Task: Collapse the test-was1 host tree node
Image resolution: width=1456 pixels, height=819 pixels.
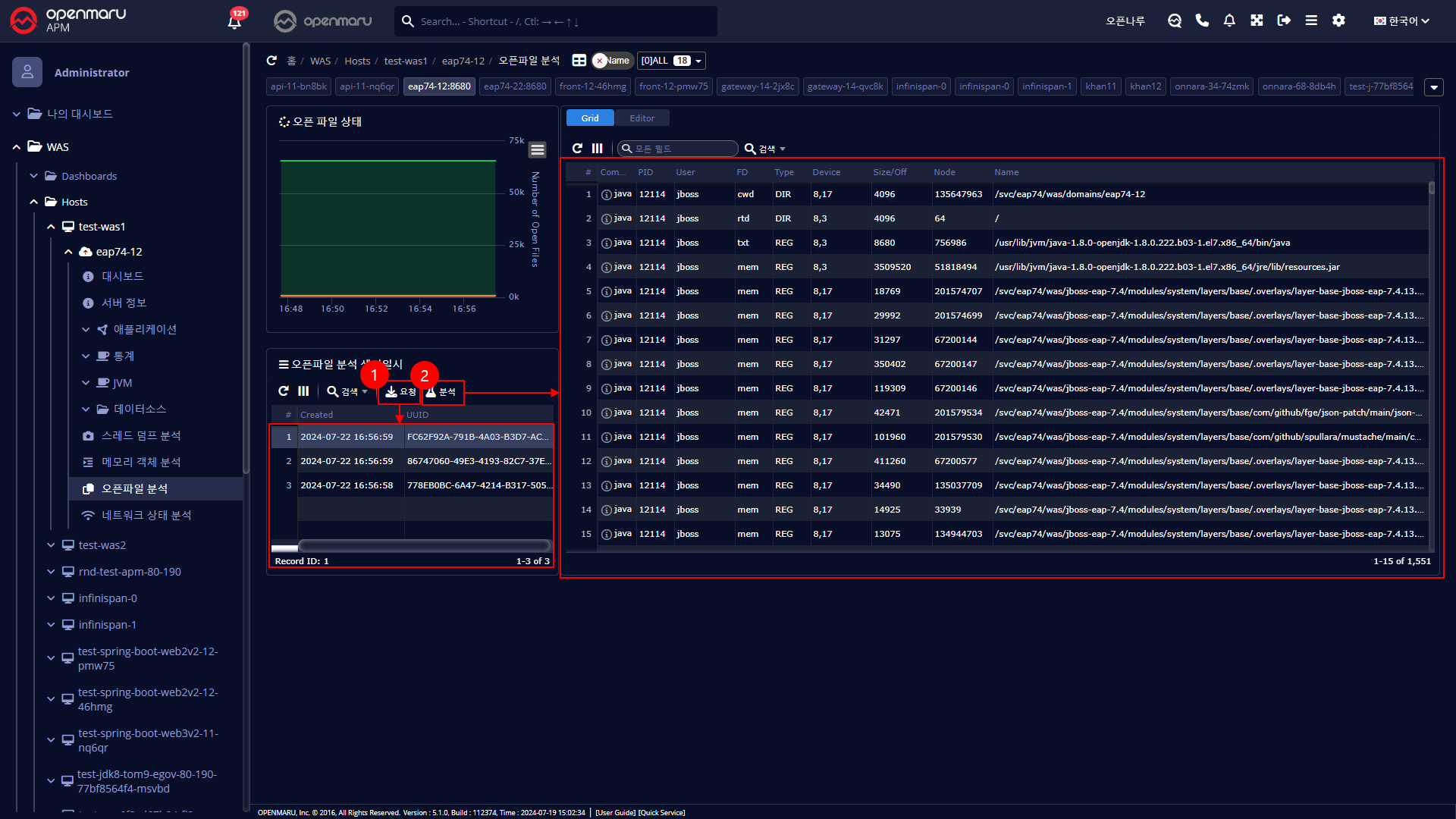Action: [x=51, y=227]
